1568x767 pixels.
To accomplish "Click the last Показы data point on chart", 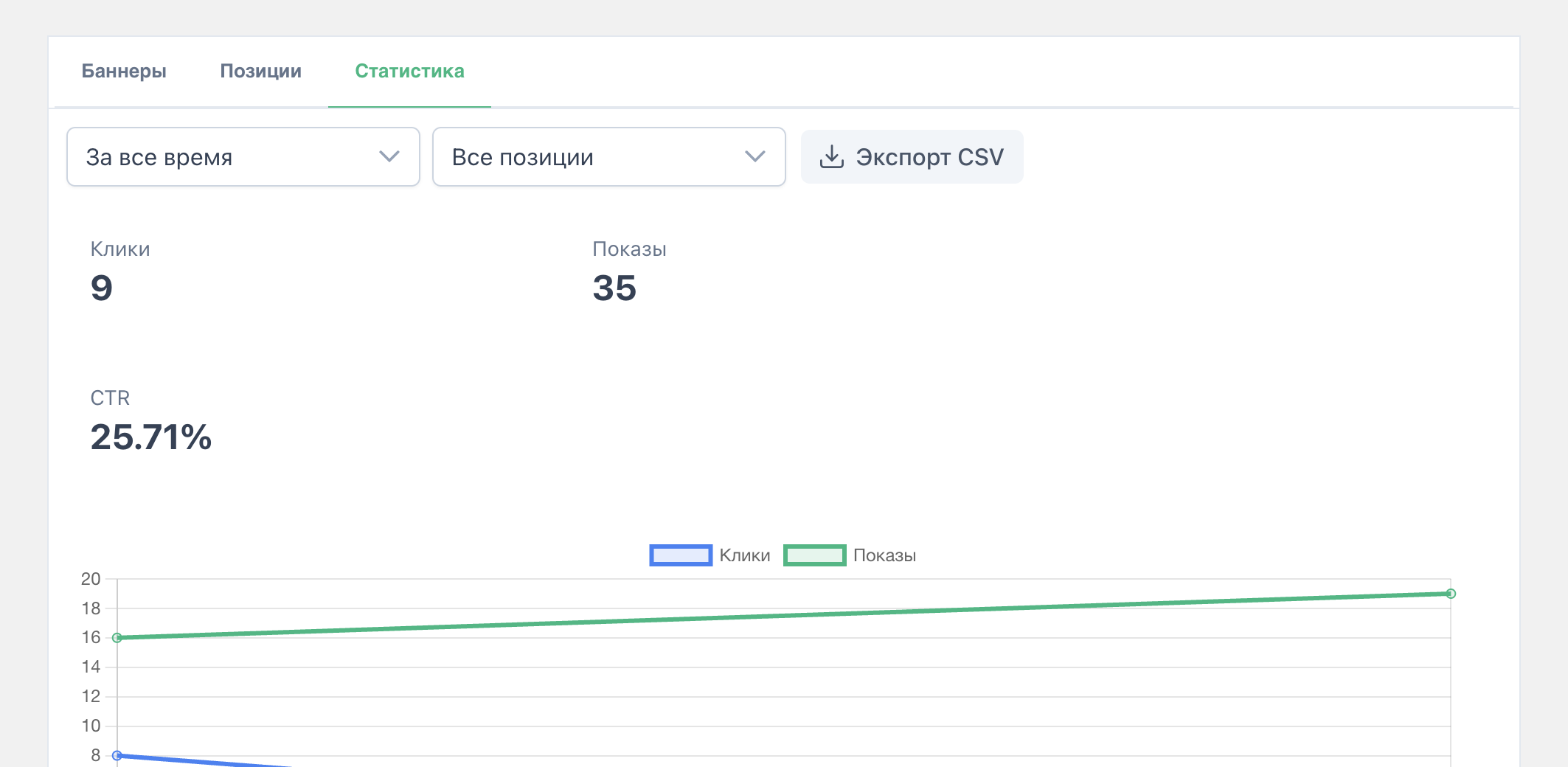I will [1451, 594].
